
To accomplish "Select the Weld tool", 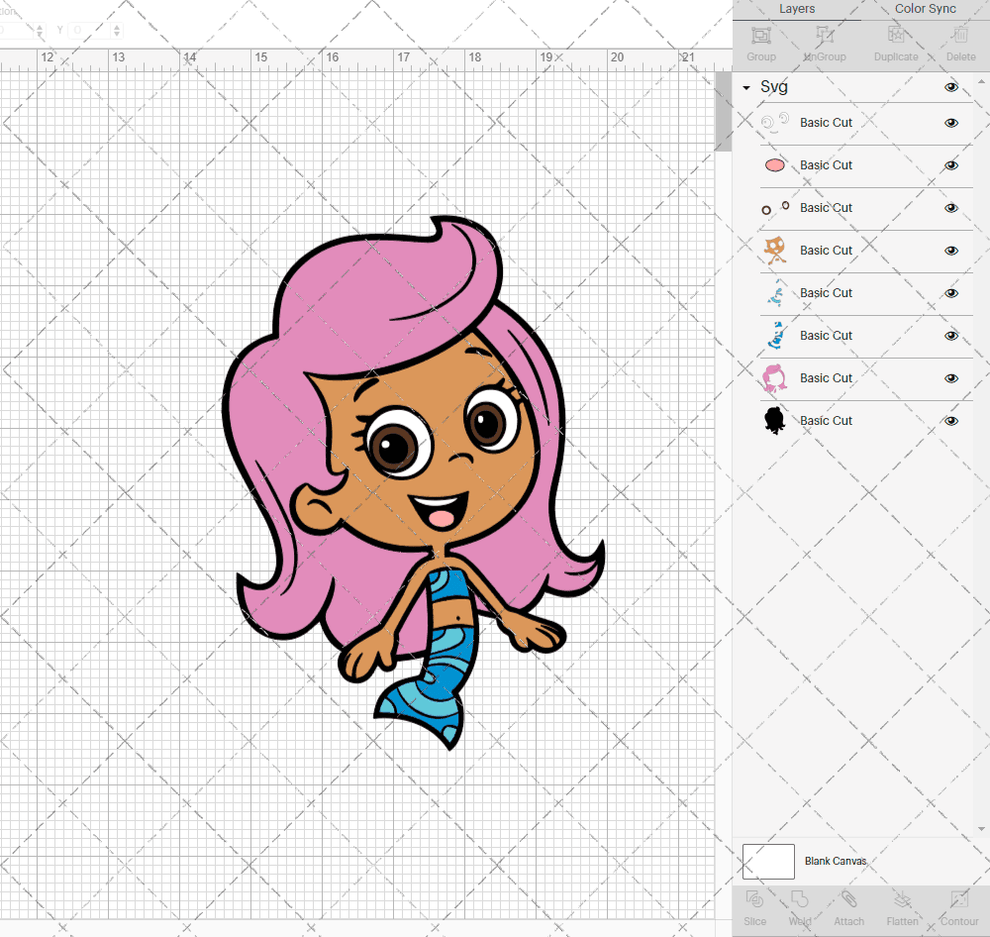I will (x=800, y=908).
